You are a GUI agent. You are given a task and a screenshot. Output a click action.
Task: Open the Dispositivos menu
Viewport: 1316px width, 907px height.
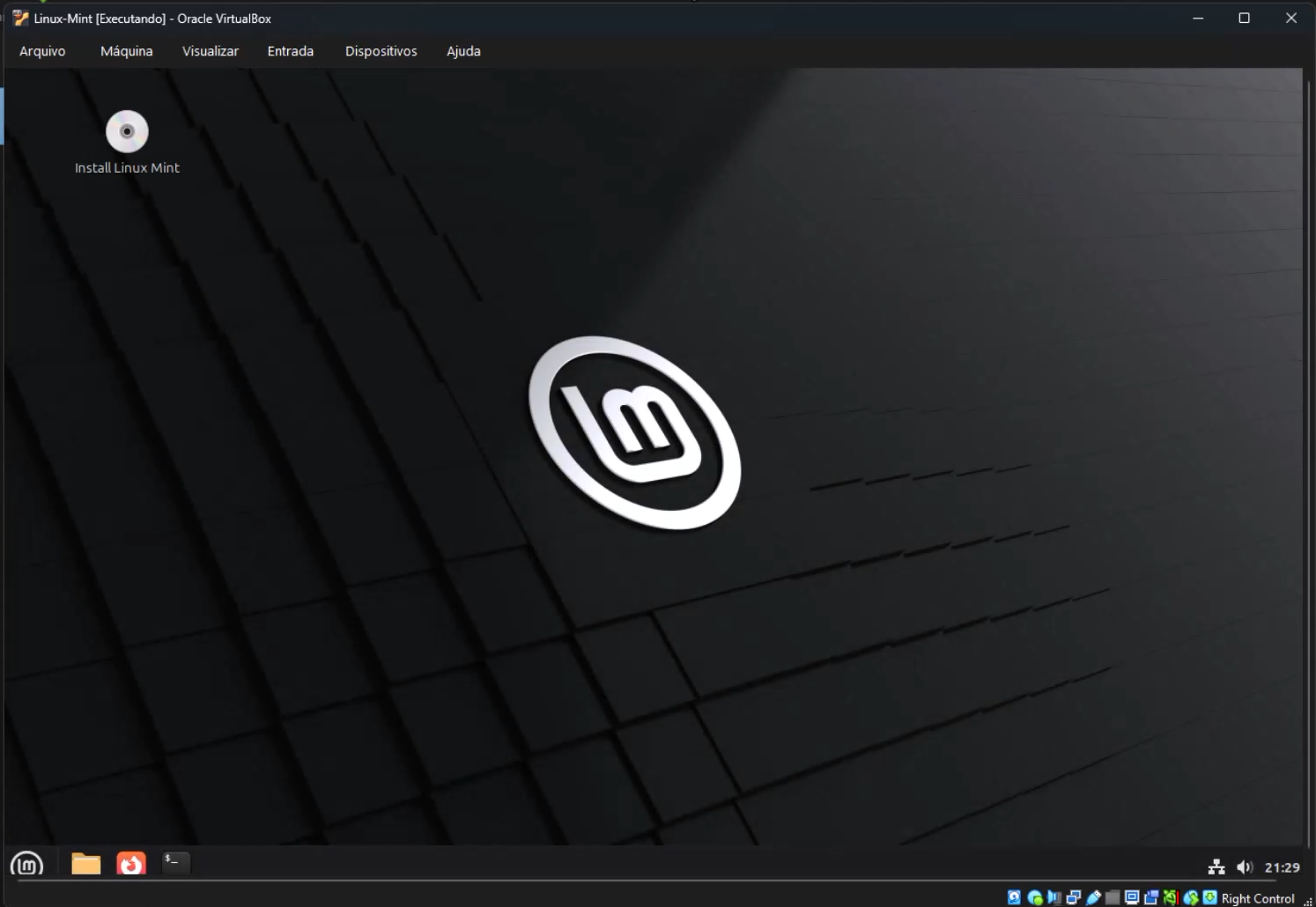(381, 51)
